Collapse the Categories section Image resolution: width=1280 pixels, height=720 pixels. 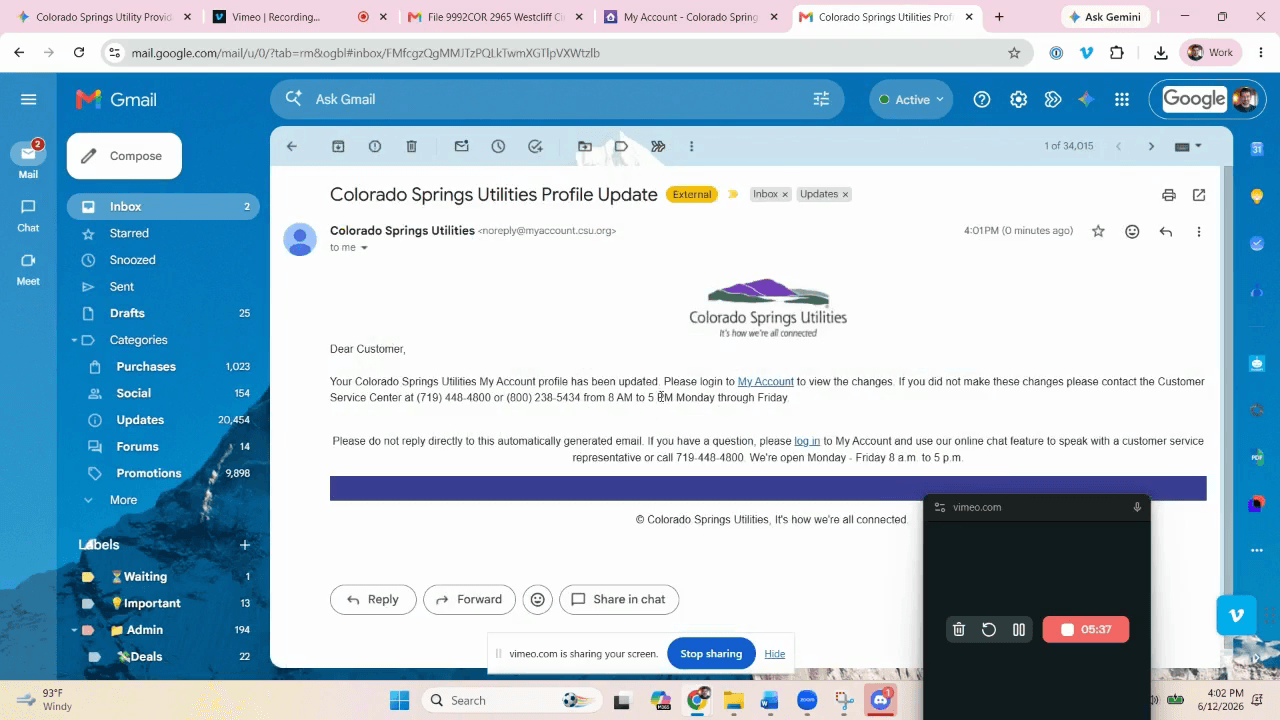[74, 340]
